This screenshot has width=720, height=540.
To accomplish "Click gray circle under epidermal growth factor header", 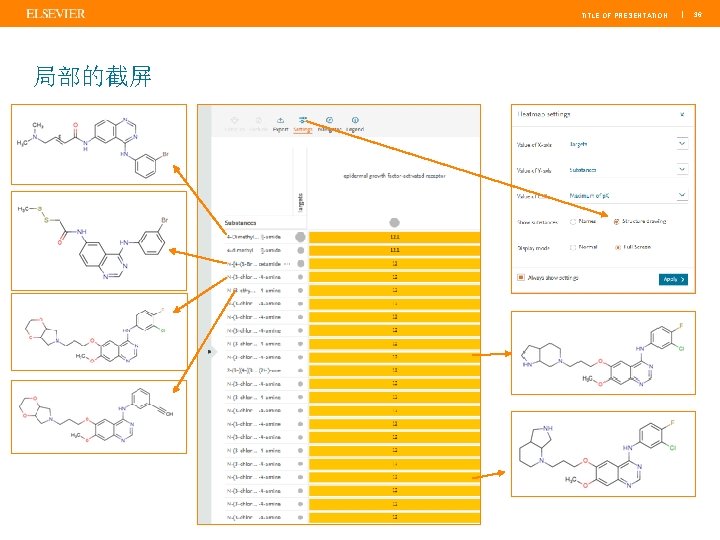I will [x=394, y=223].
